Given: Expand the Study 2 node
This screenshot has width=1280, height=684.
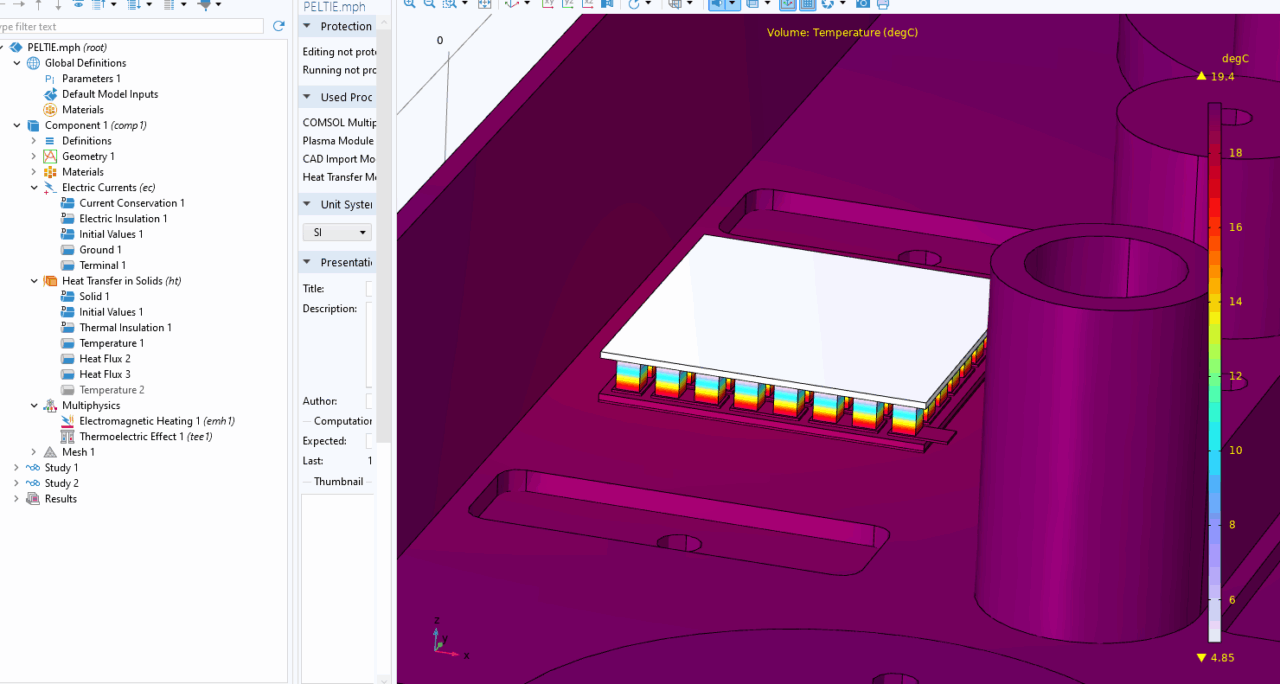Looking at the screenshot, I should pyautogui.click(x=17, y=483).
